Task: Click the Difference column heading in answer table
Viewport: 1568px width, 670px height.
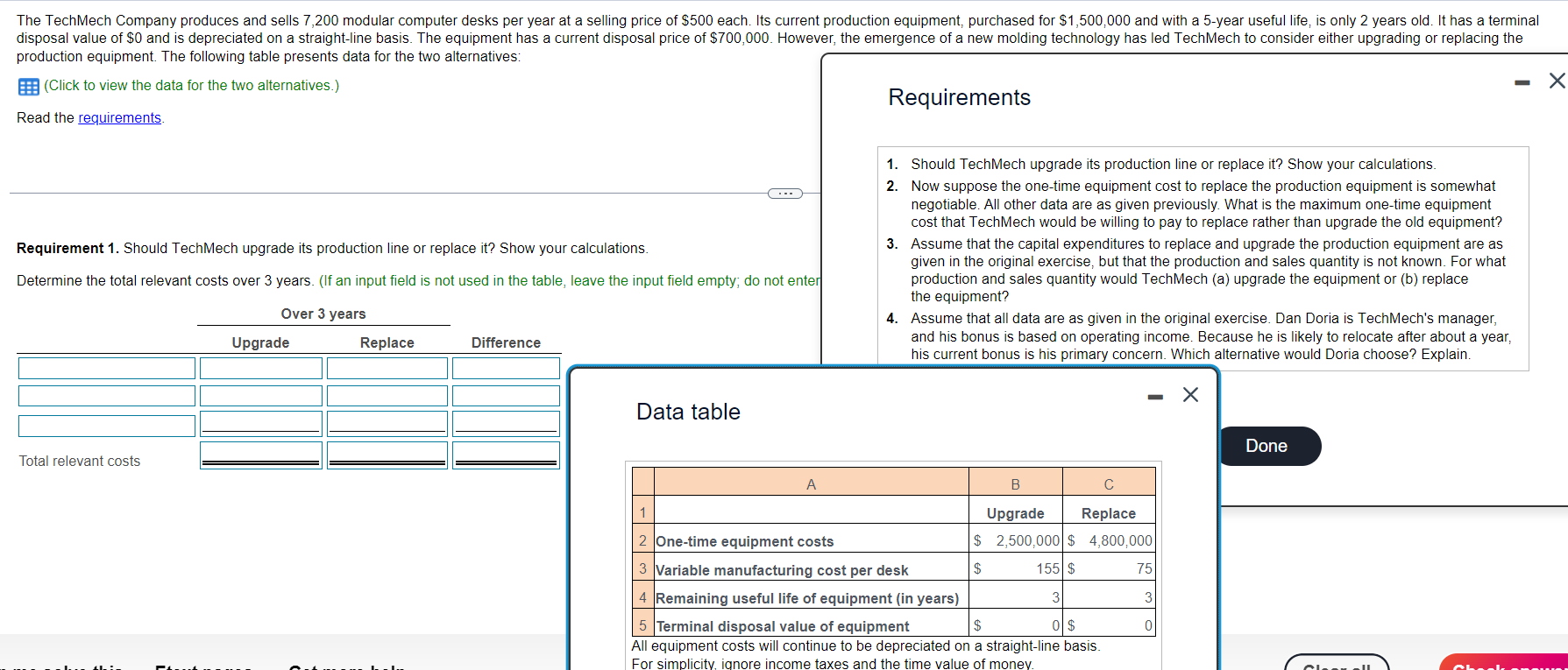Action: tap(506, 343)
